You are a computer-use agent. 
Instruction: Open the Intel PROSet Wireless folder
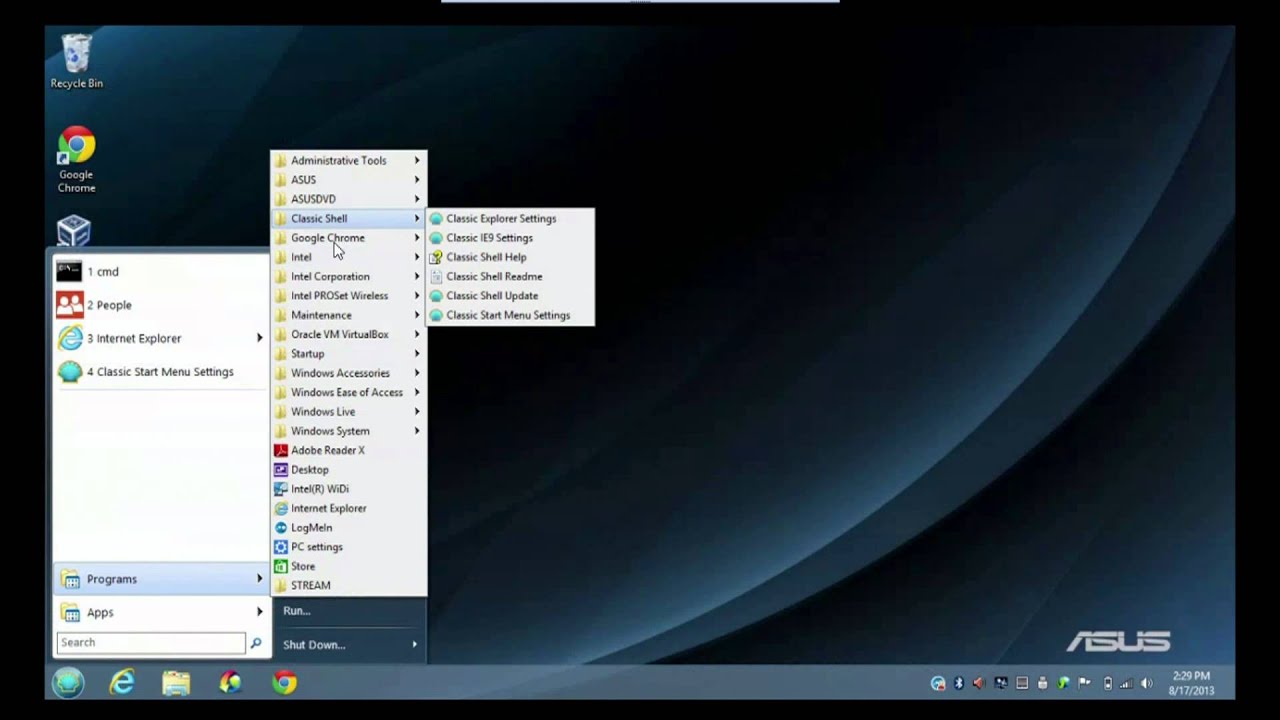tap(349, 296)
